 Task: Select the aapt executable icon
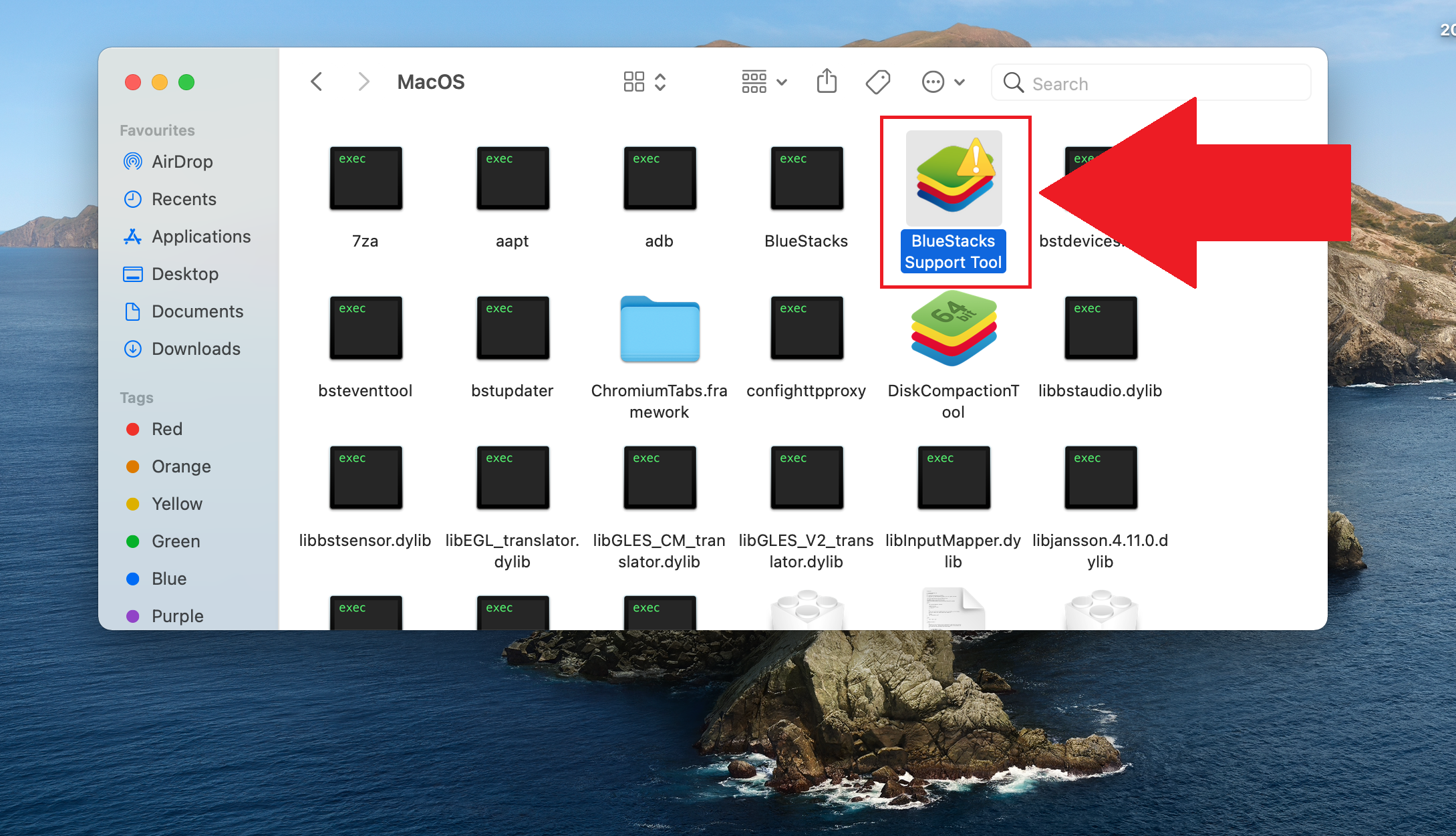(x=513, y=178)
